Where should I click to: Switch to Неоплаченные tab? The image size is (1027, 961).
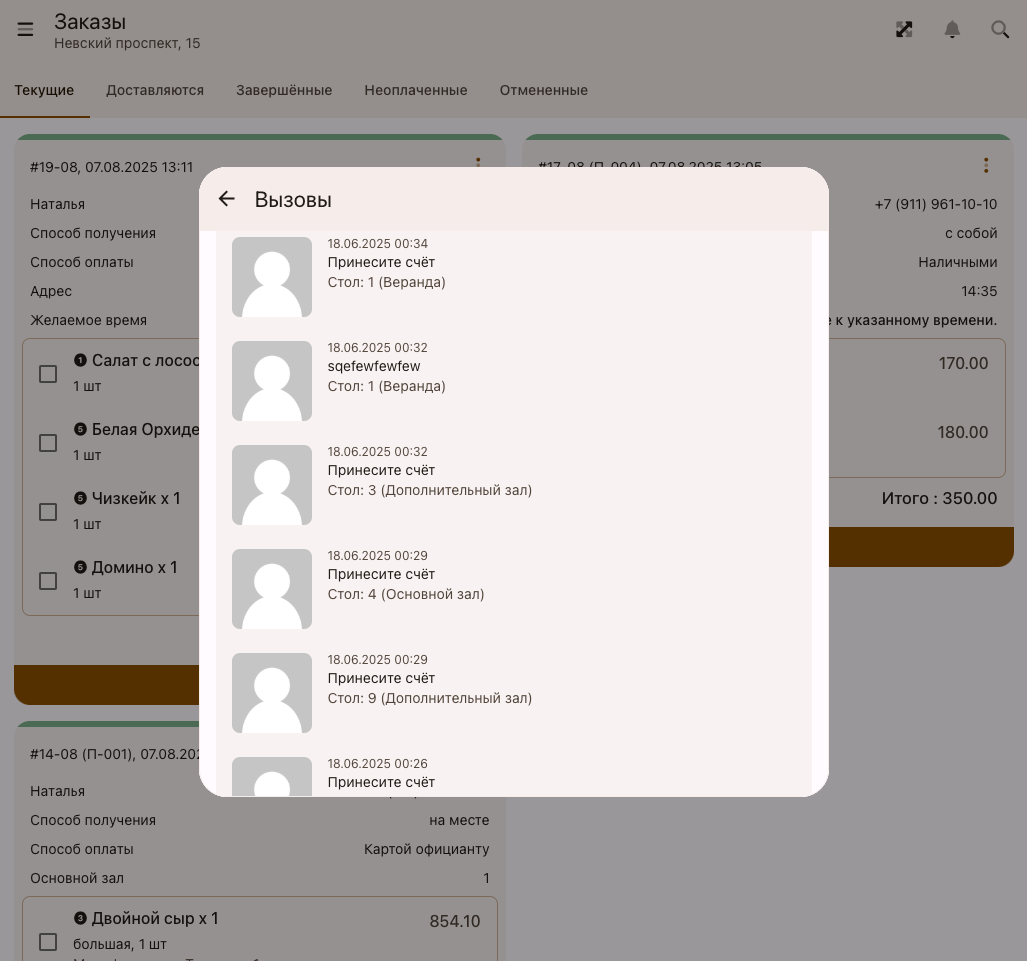(x=416, y=90)
